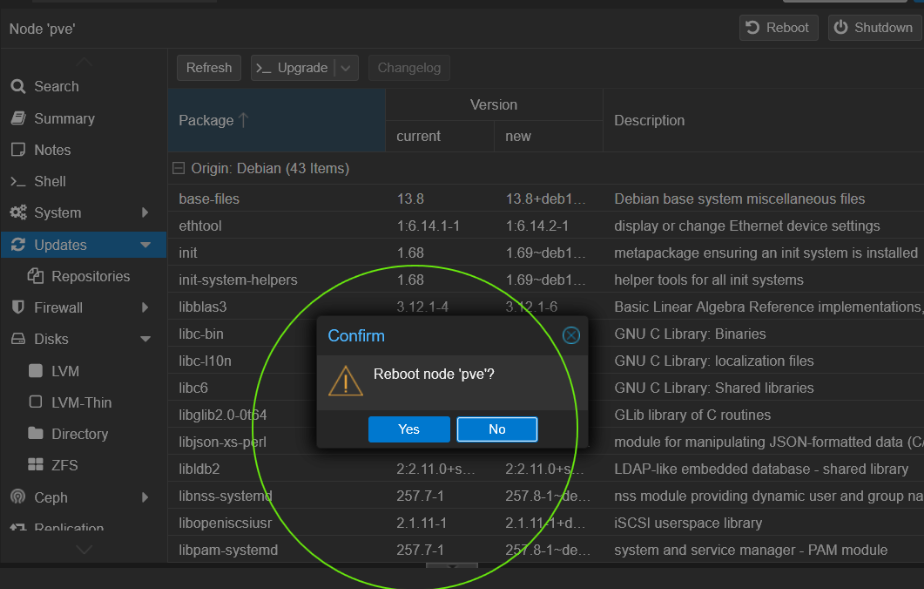Viewport: 924px width, 589px height.
Task: Click the Updates refresh-arrows icon
Action: [x=18, y=244]
